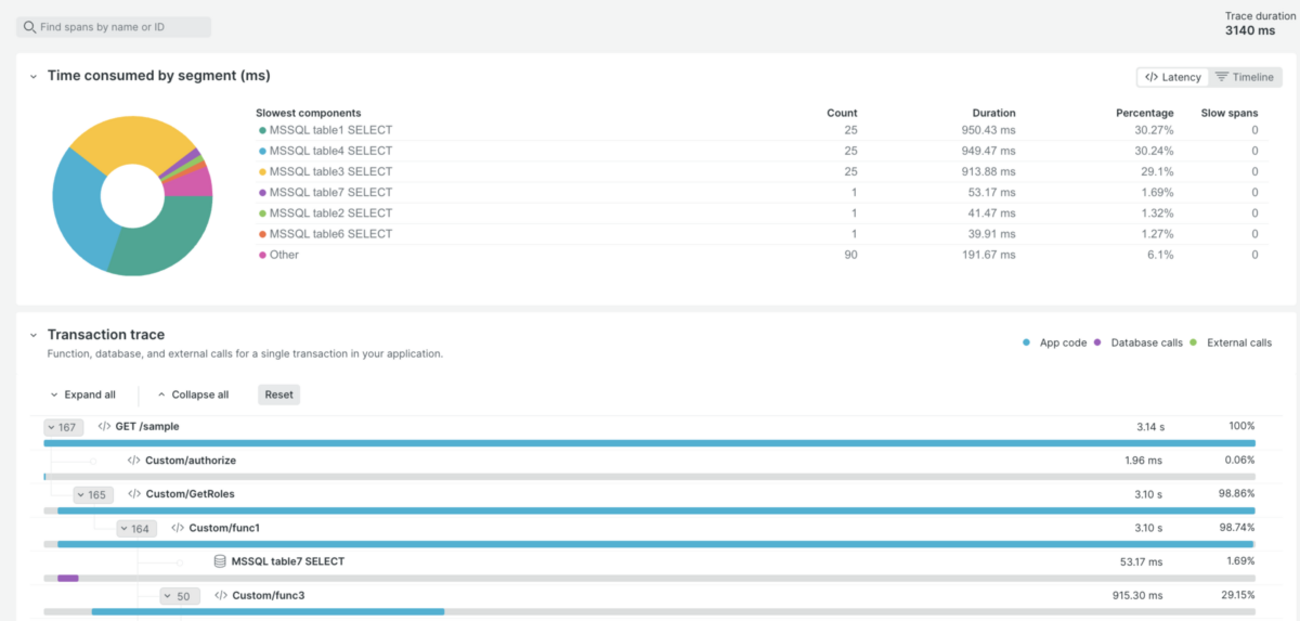The image size is (1300, 621).
Task: Collapse the Custom/GetRoles node with 165 spans
Action: [x=93, y=494]
